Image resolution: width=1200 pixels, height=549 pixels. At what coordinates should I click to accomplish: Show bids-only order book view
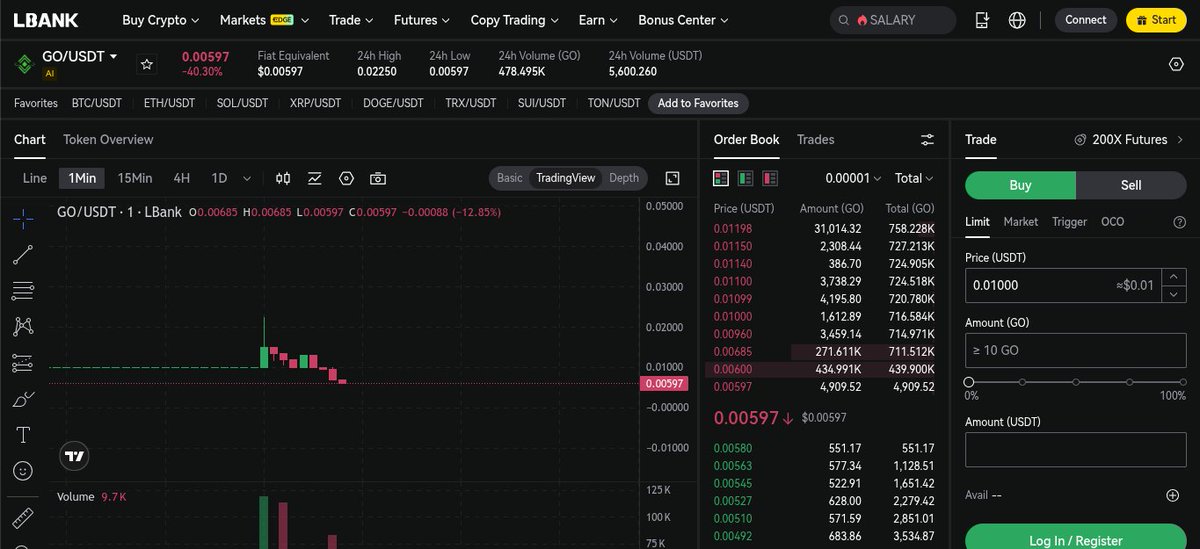[x=745, y=178]
